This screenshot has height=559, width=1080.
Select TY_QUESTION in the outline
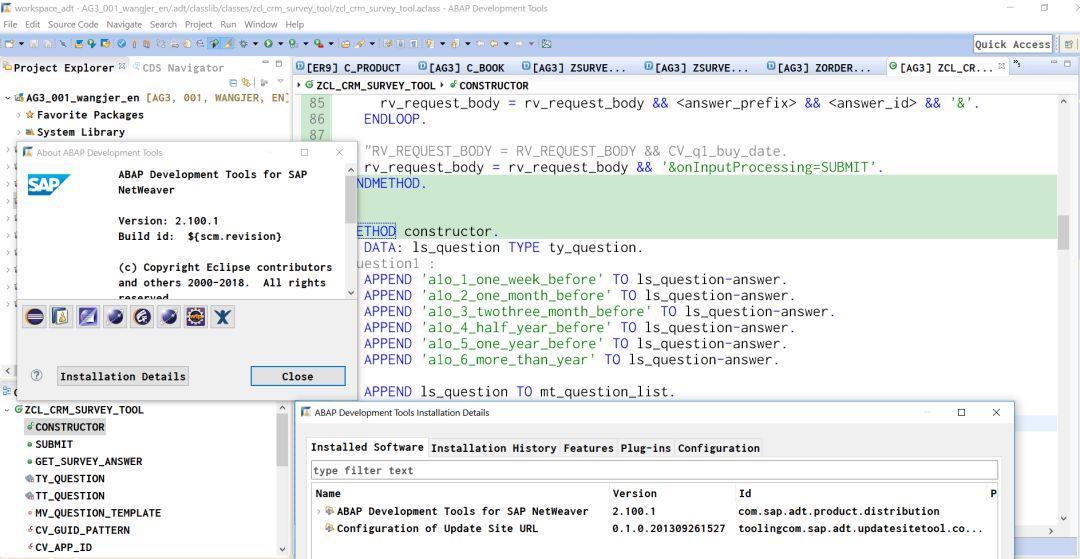(70, 478)
